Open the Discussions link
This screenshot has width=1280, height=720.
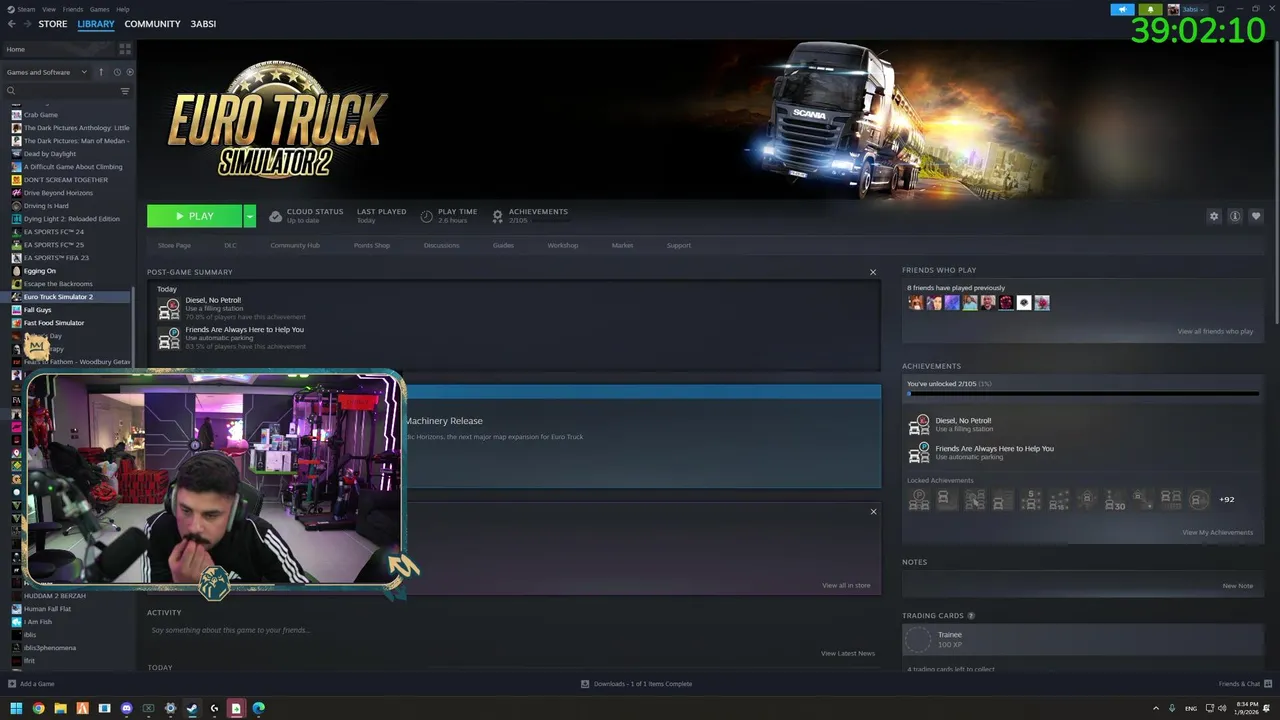click(441, 245)
